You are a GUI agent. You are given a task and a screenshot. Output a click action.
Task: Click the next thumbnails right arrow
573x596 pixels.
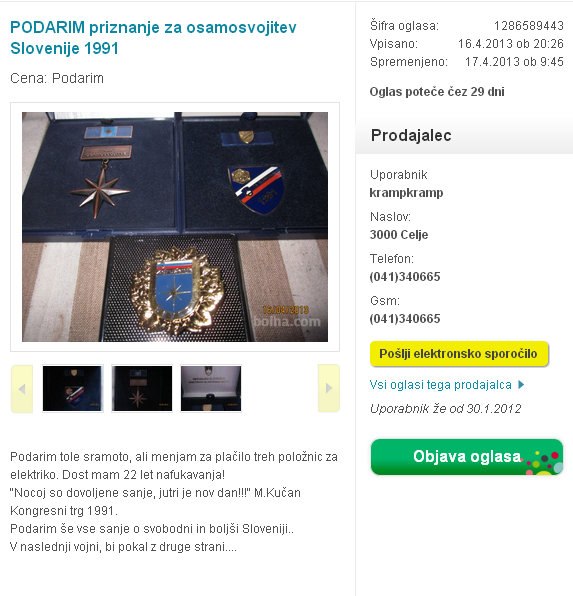[x=329, y=388]
